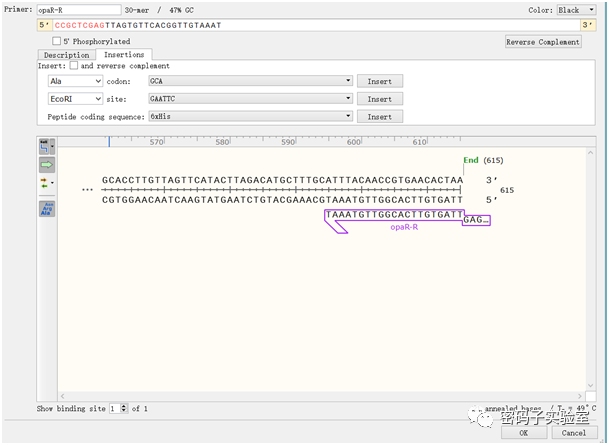This screenshot has height=445, width=609.
Task: Increment the binding site number stepper
Action: (x=124, y=406)
